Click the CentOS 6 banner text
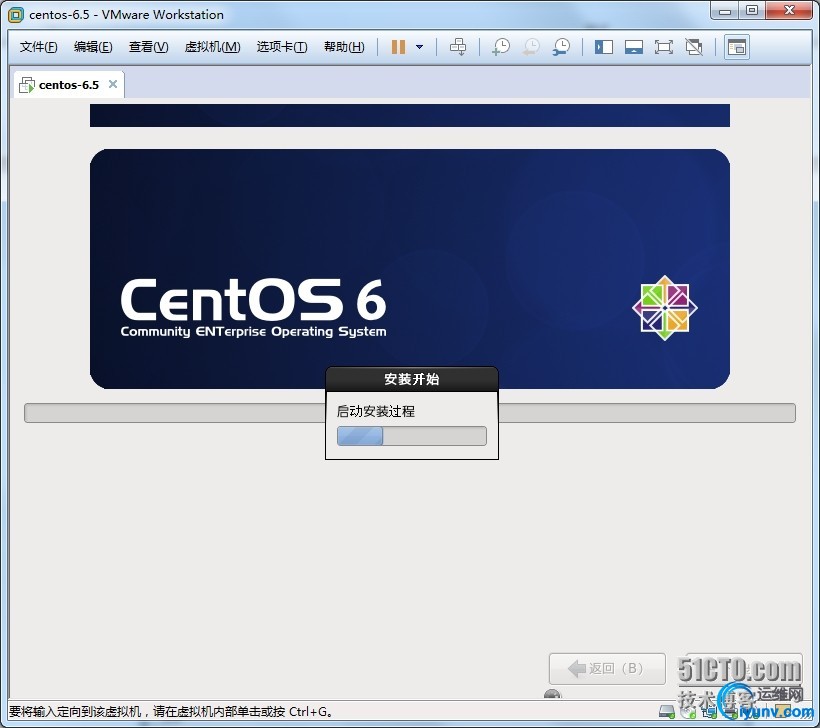 click(254, 308)
